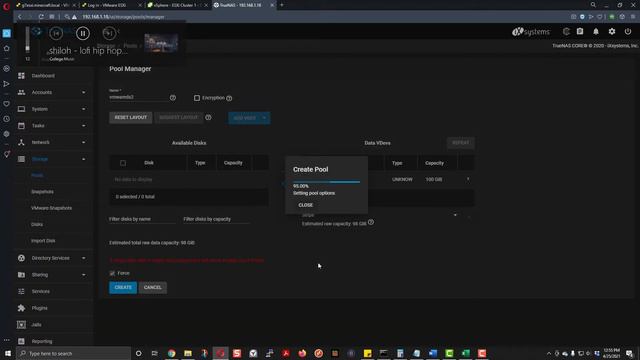640x360 pixels.
Task: Open the Opera menu logo
Action: click(6, 6)
